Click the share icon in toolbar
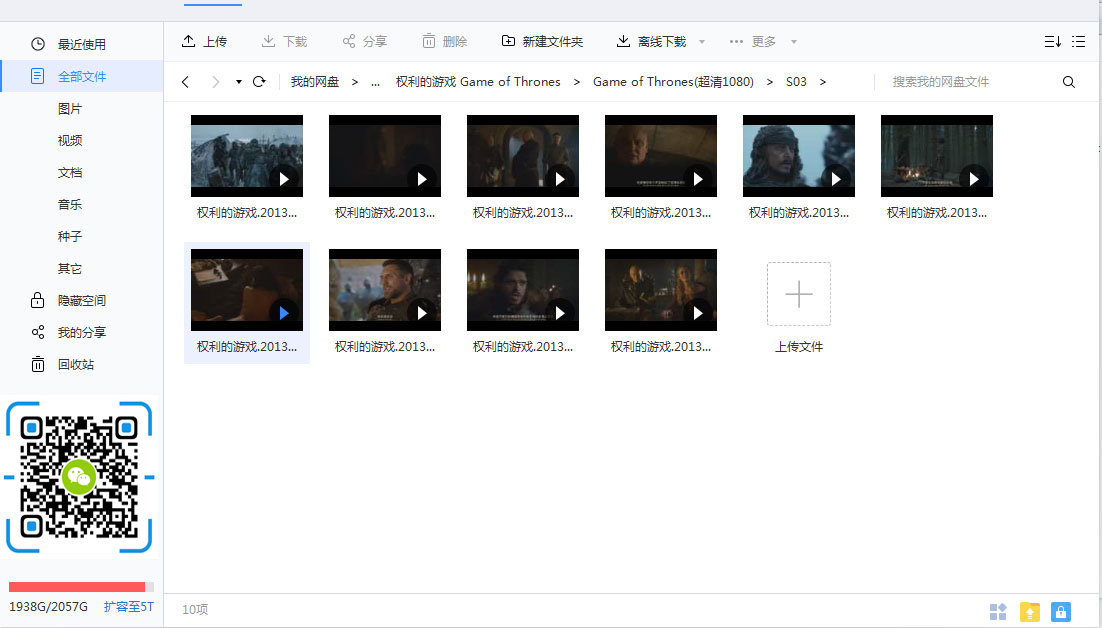The image size is (1102, 628). [349, 41]
